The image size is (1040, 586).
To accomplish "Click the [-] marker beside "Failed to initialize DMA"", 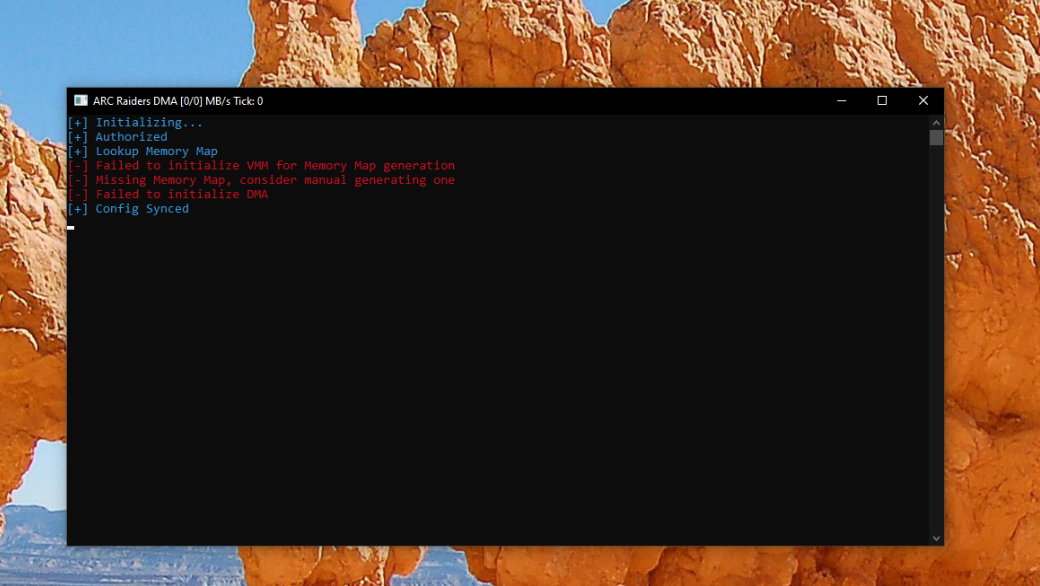I will (78, 195).
